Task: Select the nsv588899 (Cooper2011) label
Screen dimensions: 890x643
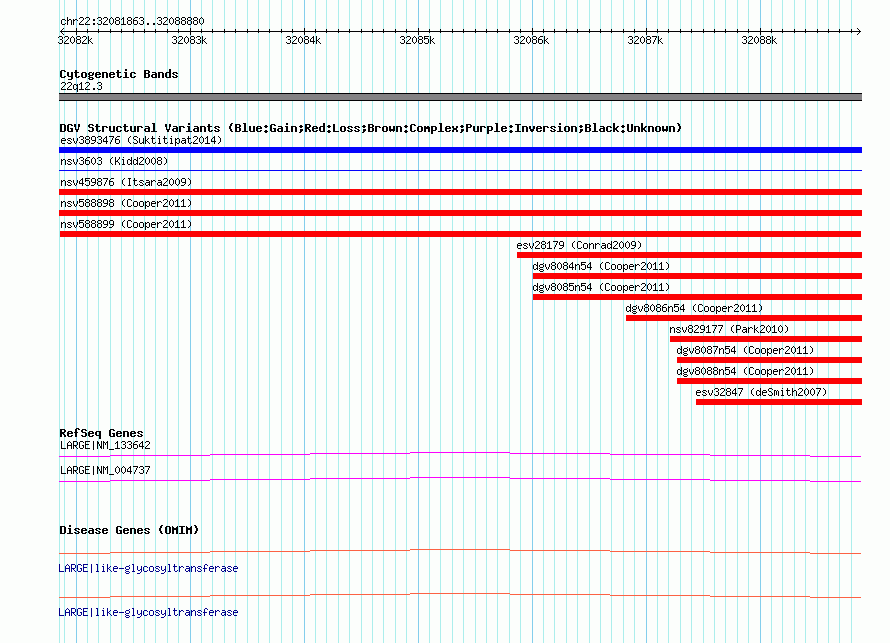Action: [126, 224]
